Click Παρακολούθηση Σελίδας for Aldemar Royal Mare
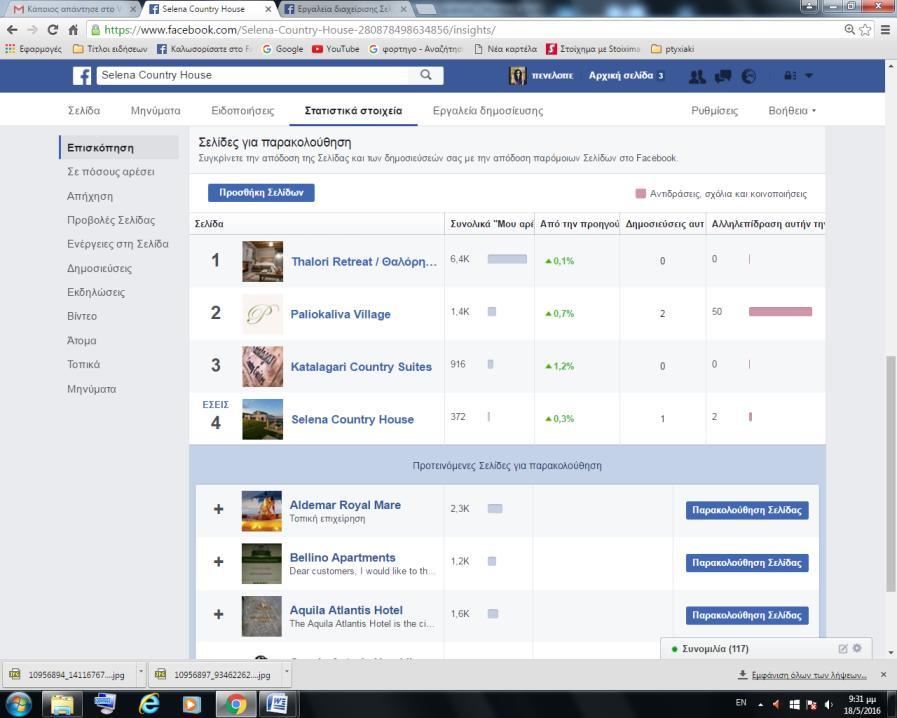 (x=747, y=510)
